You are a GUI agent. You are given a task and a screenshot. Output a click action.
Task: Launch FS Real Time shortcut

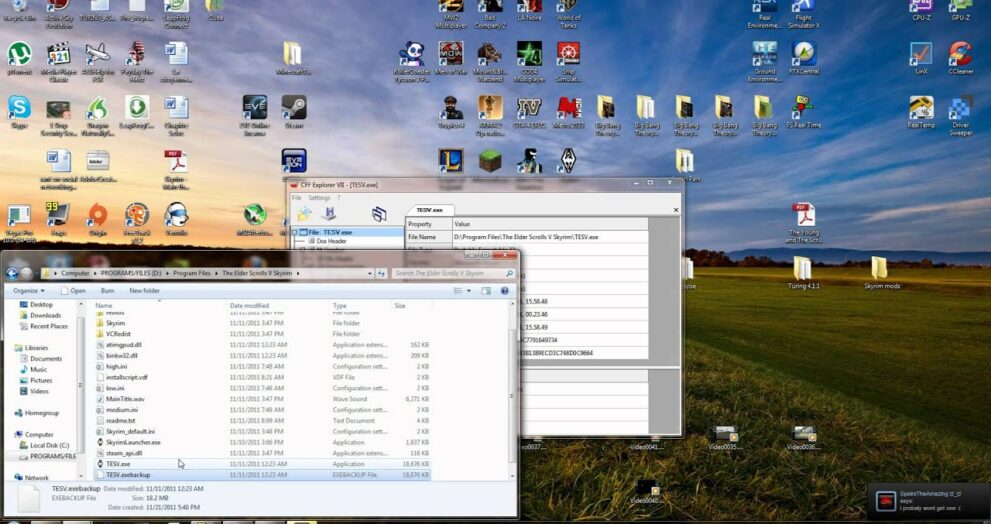click(x=804, y=107)
